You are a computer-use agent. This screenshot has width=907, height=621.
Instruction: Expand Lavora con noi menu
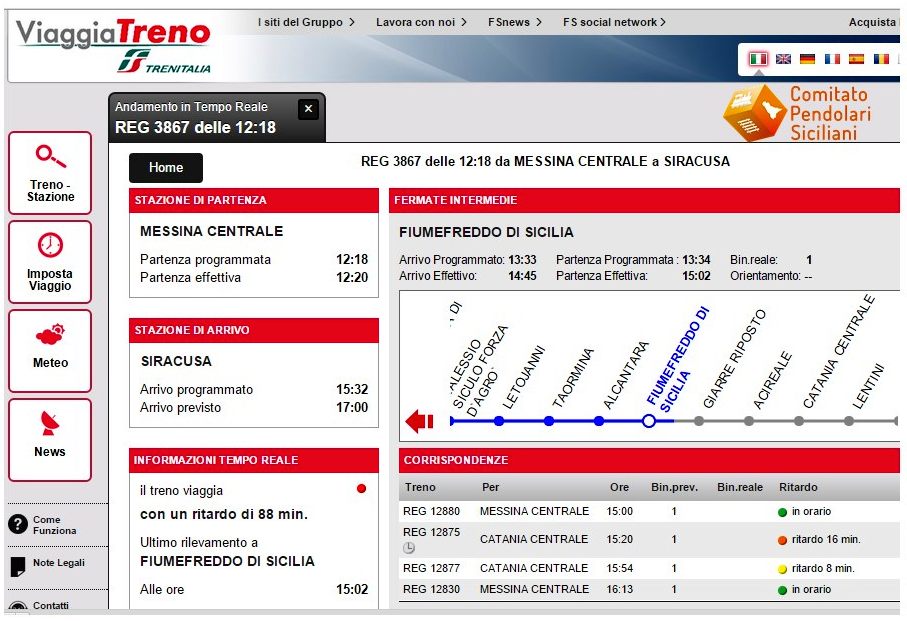pyautogui.click(x=421, y=22)
